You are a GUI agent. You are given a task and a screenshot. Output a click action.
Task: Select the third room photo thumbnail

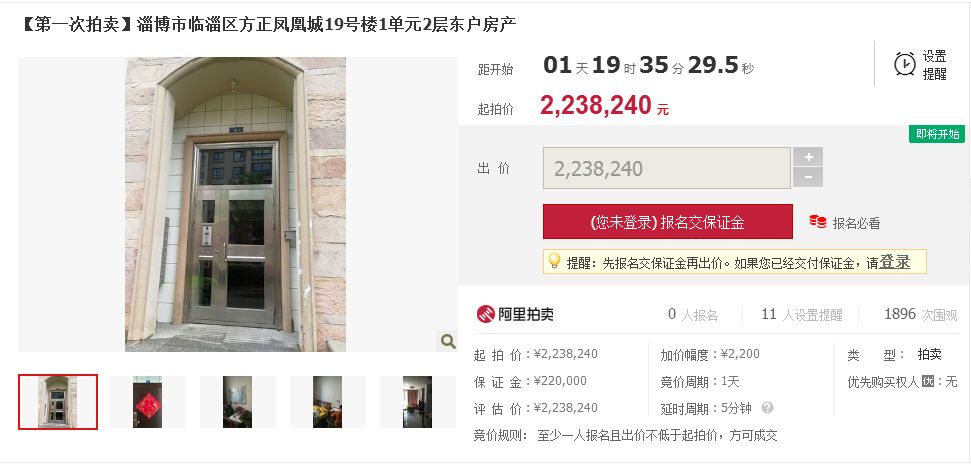point(238,401)
